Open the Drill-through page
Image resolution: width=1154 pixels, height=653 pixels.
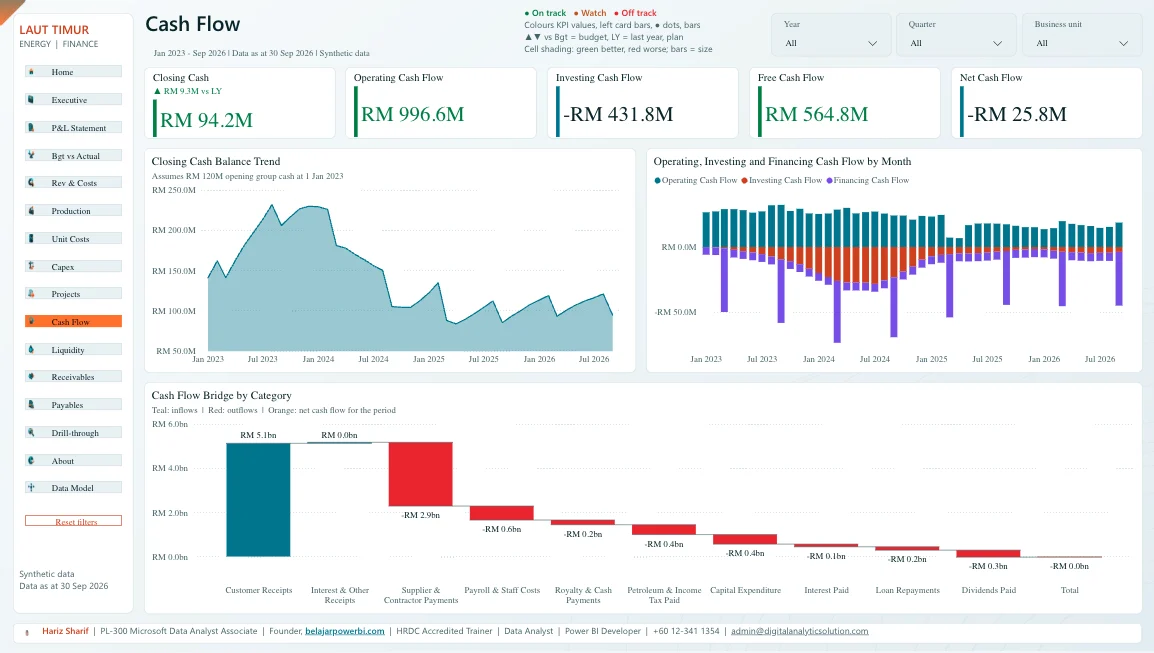coord(73,433)
